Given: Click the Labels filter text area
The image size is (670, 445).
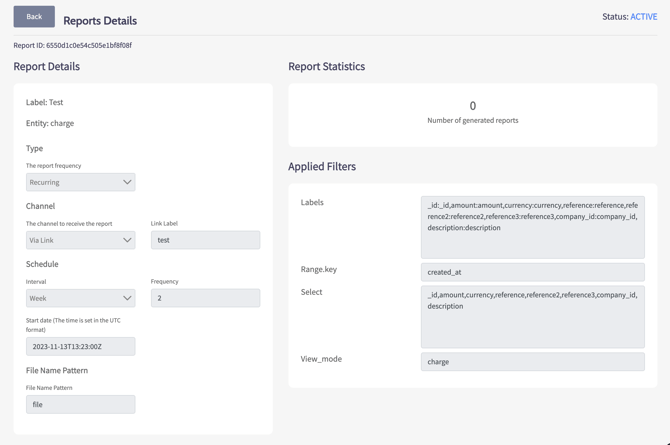Looking at the screenshot, I should pyautogui.click(x=532, y=227).
